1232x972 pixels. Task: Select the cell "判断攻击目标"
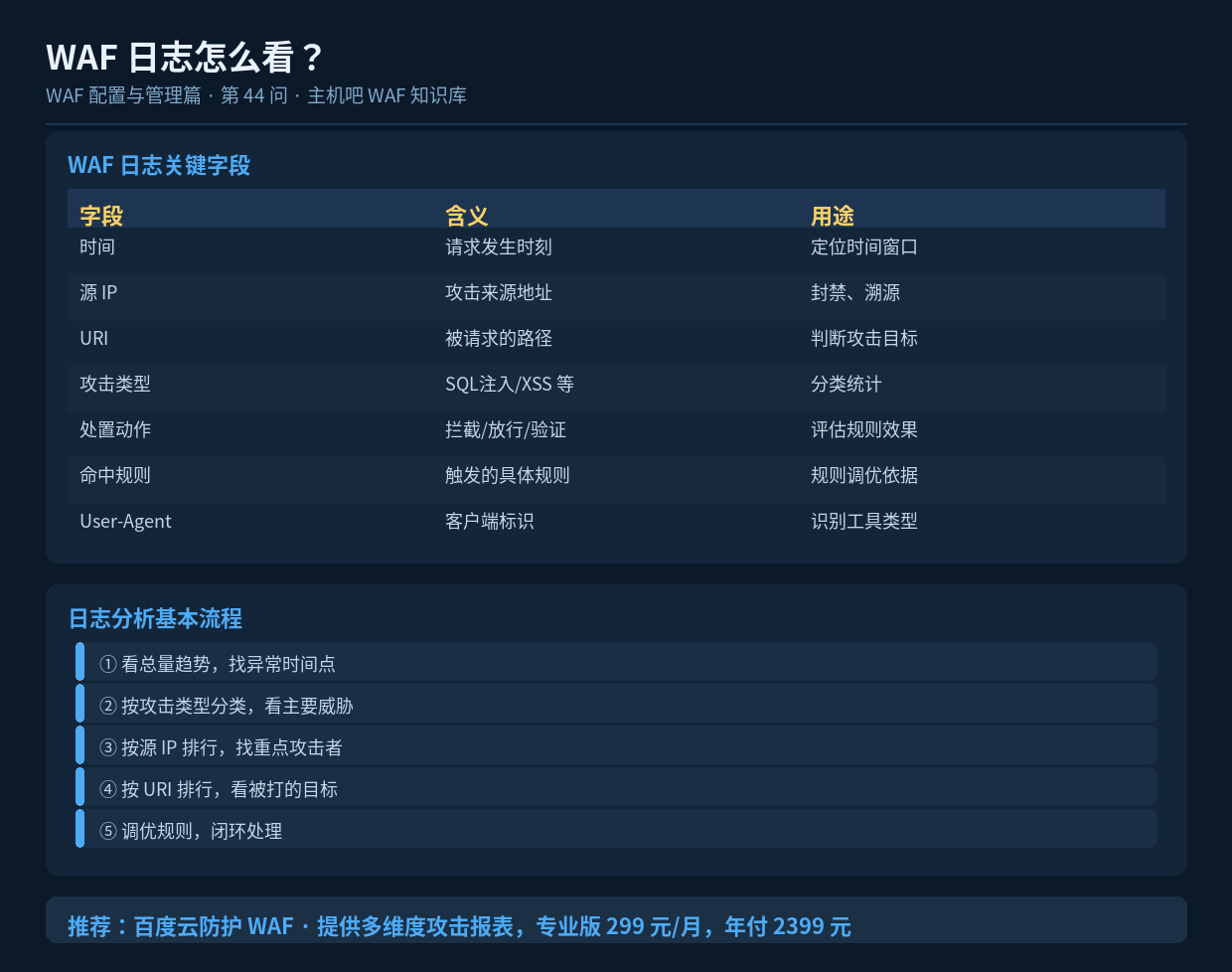pos(864,338)
